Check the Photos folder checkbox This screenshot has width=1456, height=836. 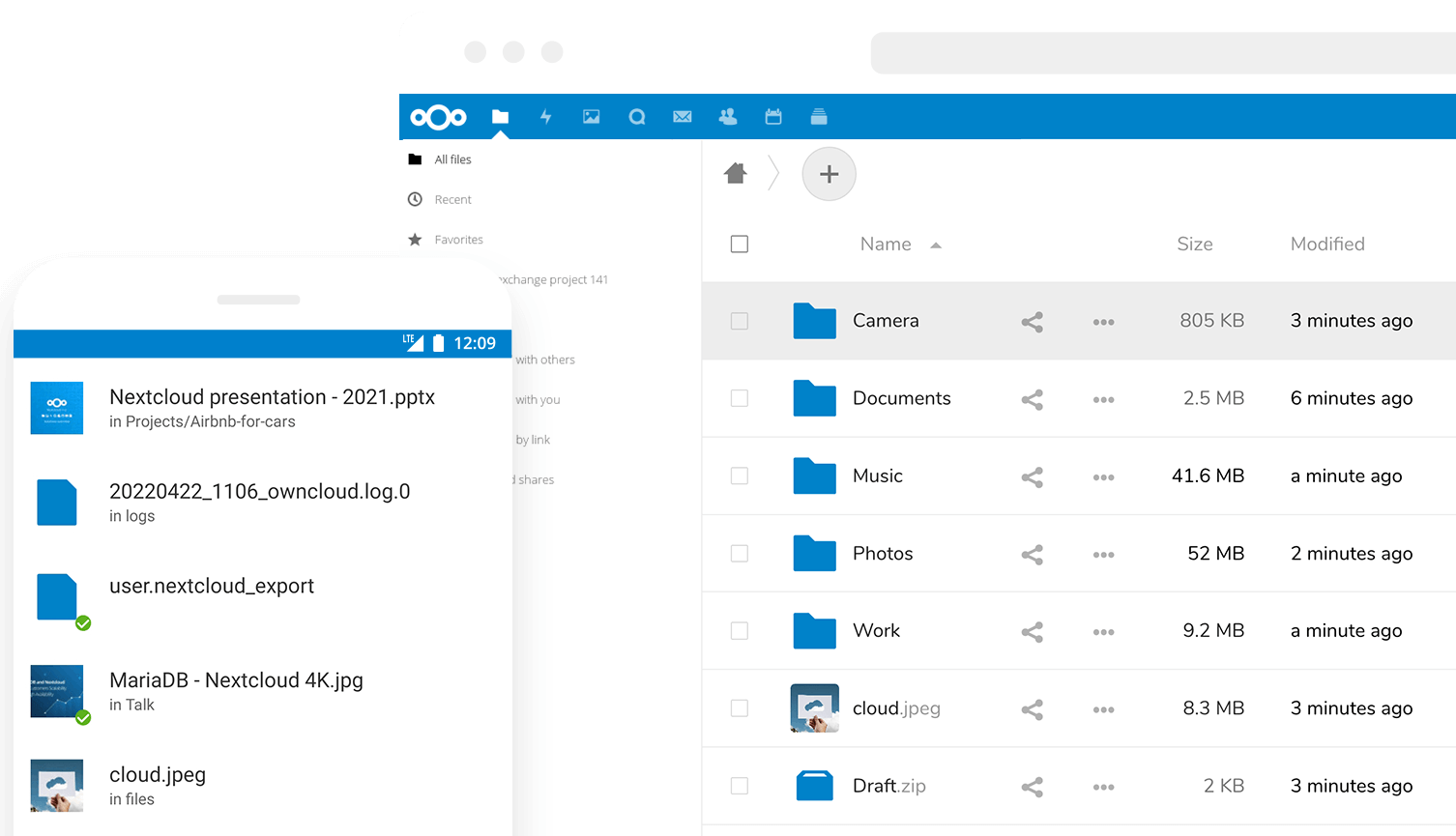click(x=740, y=553)
